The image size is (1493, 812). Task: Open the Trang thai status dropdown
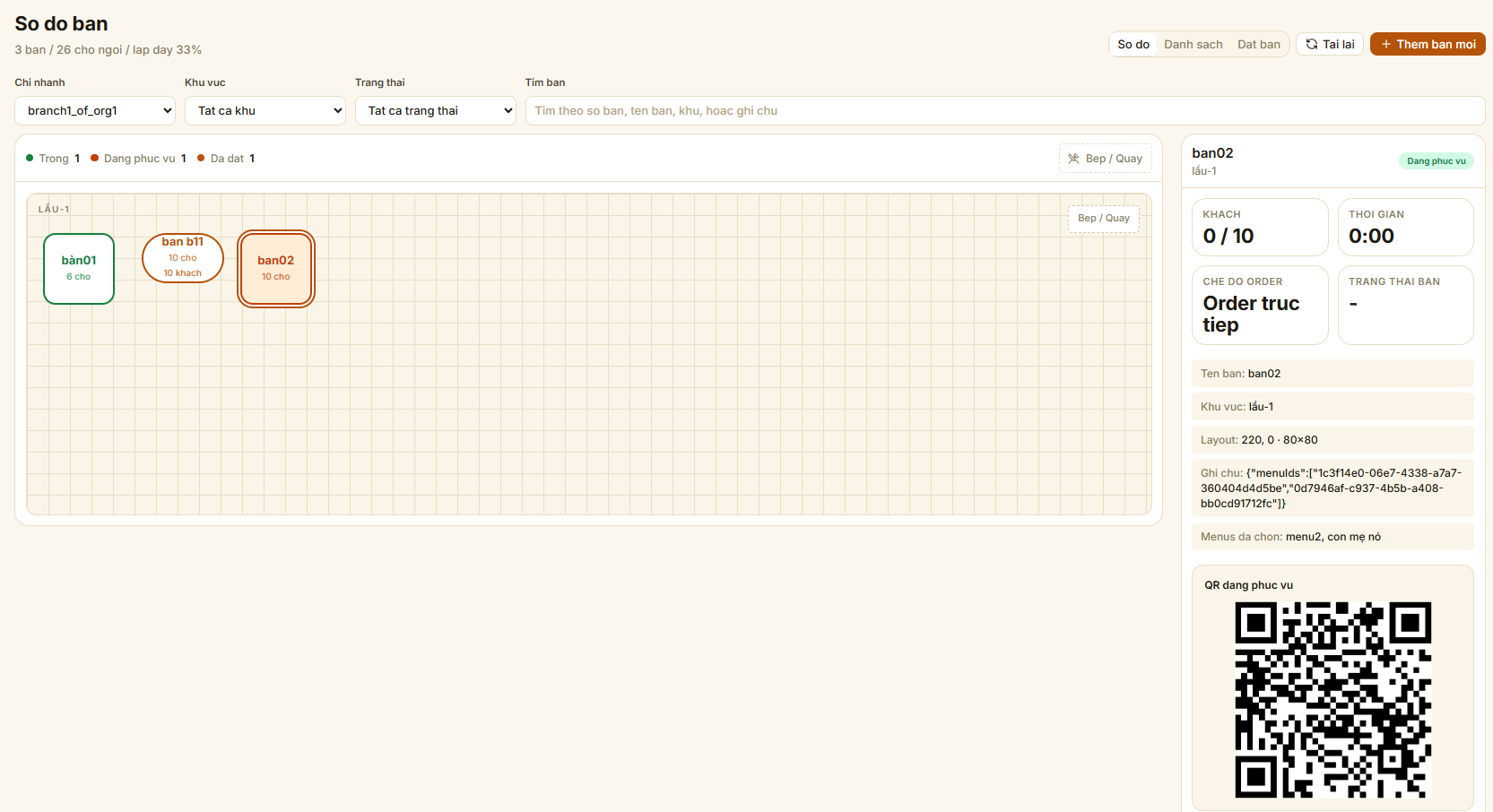[x=436, y=110]
